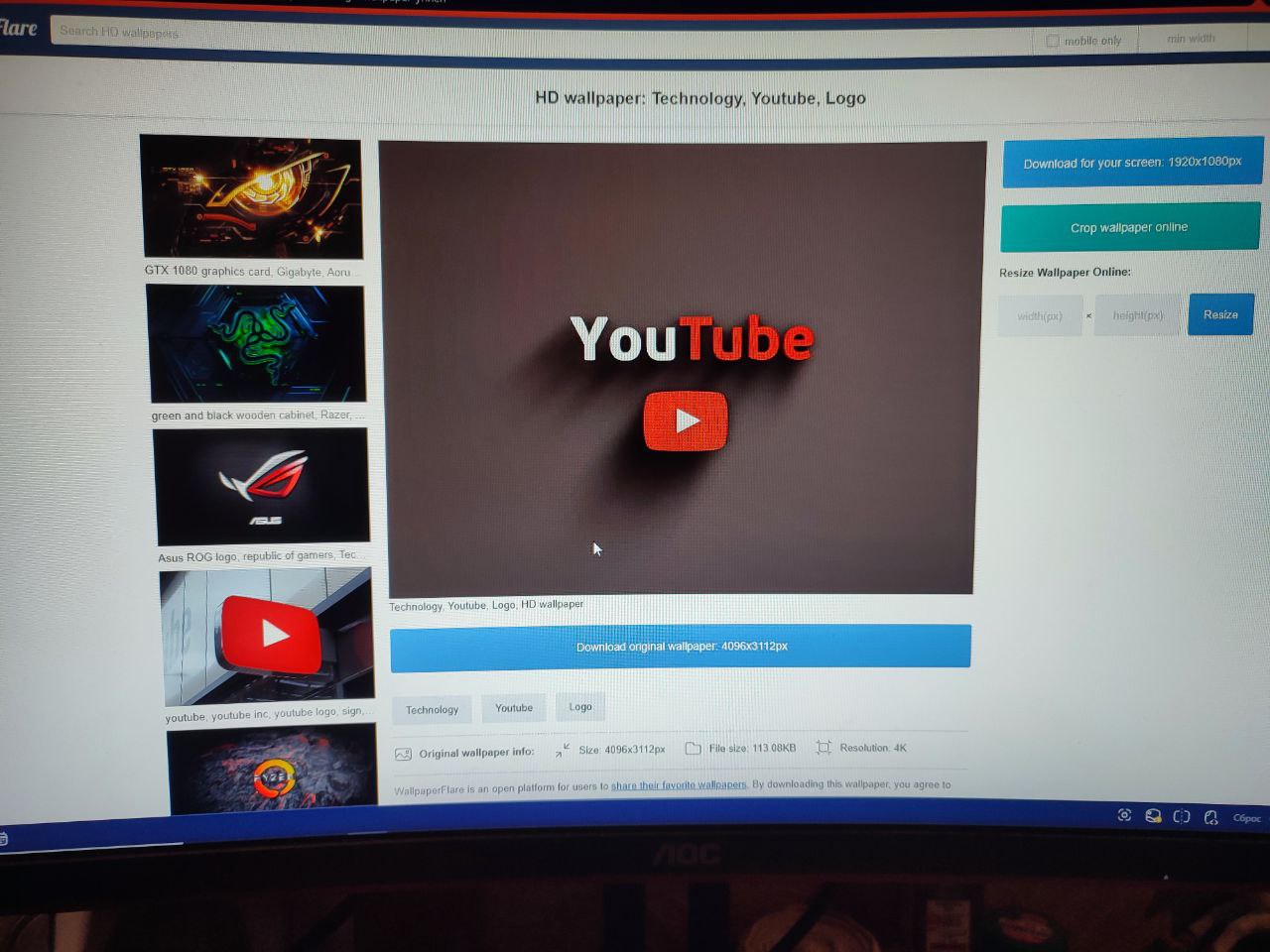Open the Ryzen logo thumbnail at the bottom
The width and height of the screenshot is (1270, 952).
point(273,771)
